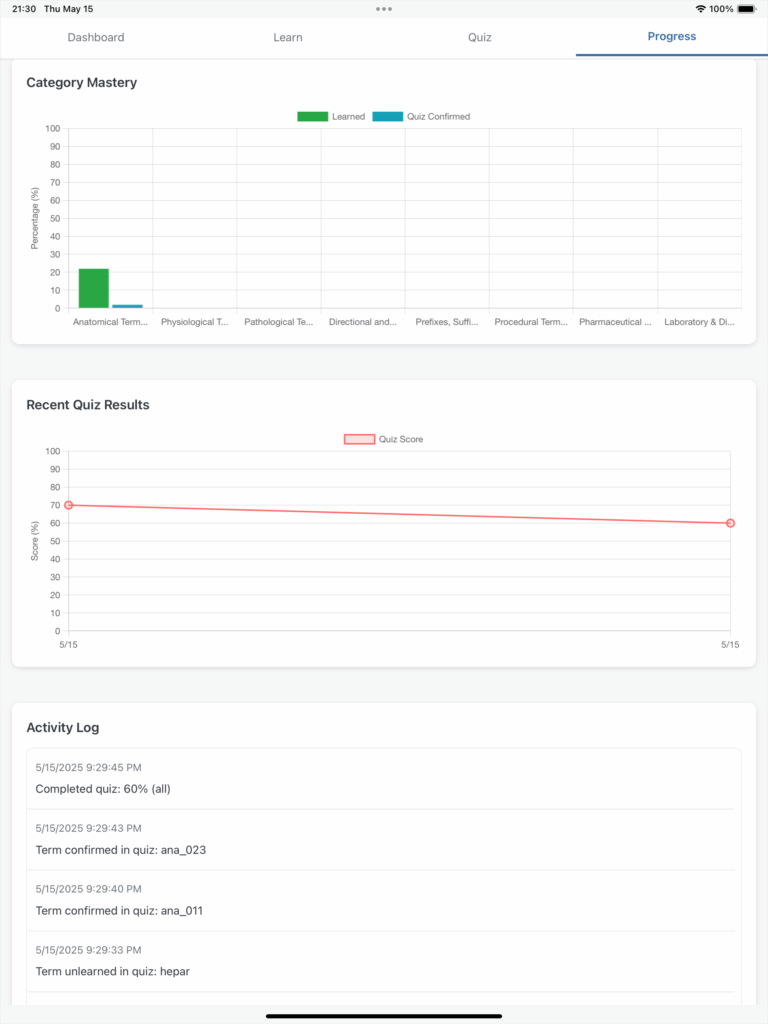
Task: Click the 'Recent Quiz Results' heading
Action: tap(88, 405)
